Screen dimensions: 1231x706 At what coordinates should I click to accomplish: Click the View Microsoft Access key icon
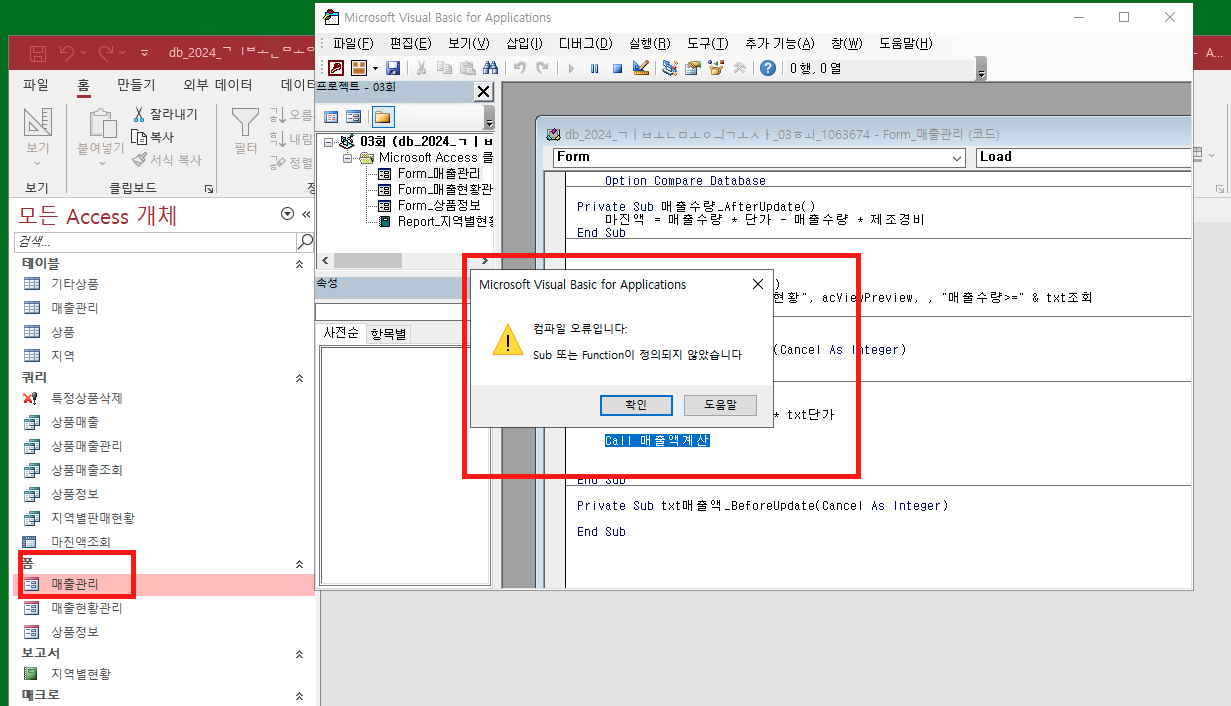pos(336,68)
